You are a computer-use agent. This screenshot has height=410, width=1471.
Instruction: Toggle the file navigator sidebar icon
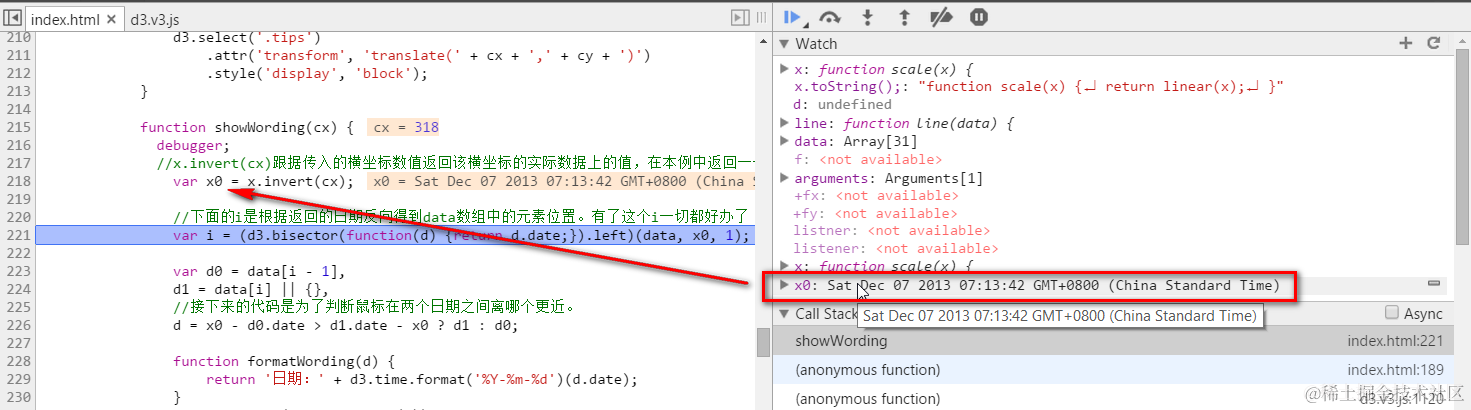pos(14,18)
